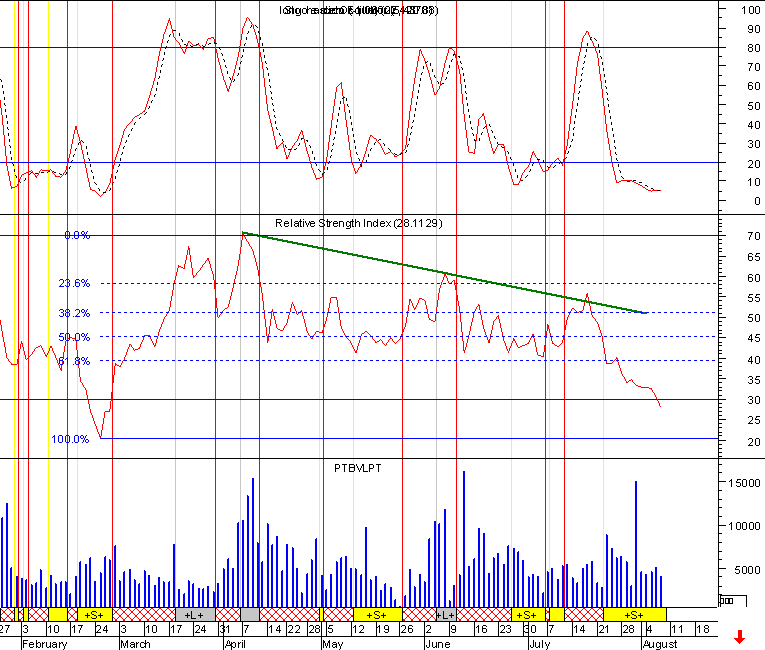Image resolution: width=765 pixels, height=650 pixels.
Task: Select the 23.6% Fibonacci level label
Action: (x=74, y=283)
